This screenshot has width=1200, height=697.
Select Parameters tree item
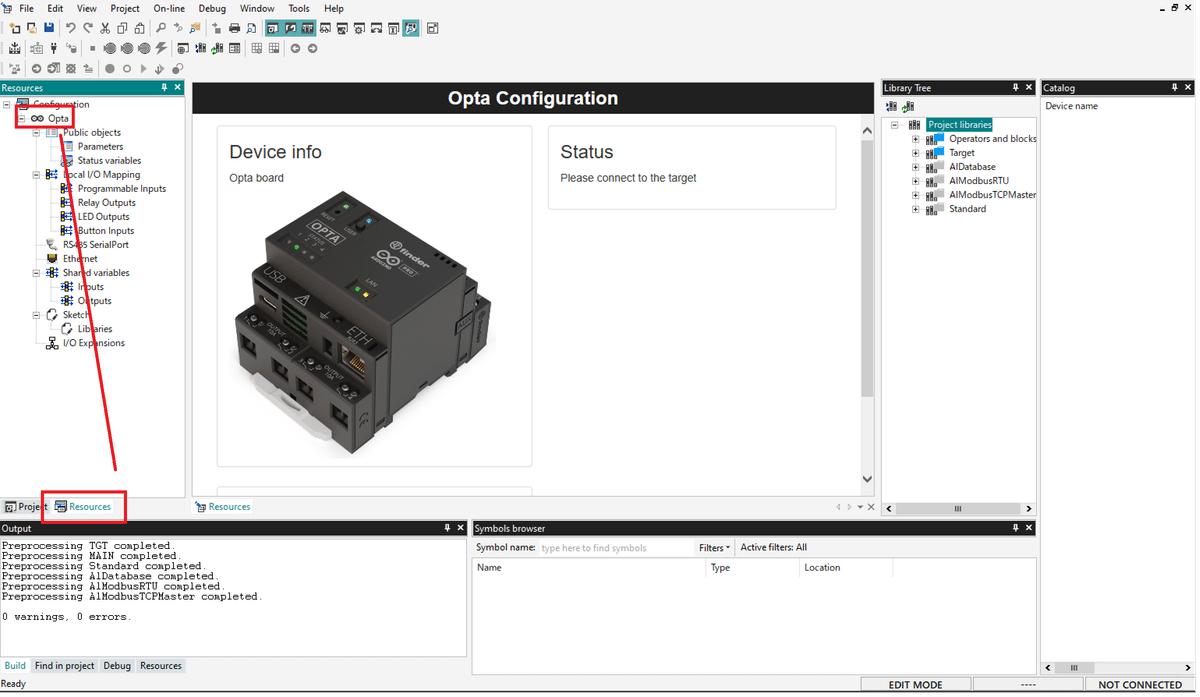[100, 146]
